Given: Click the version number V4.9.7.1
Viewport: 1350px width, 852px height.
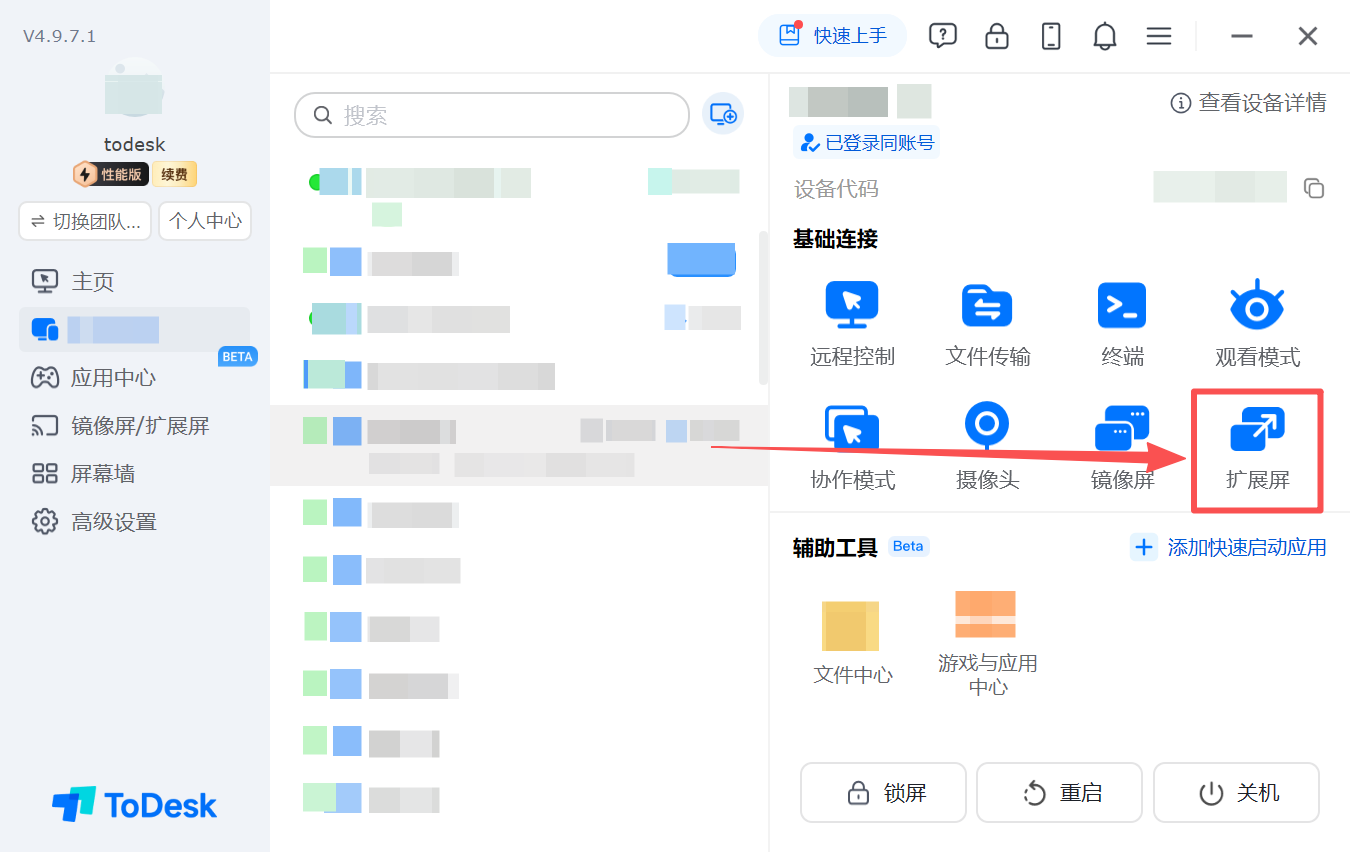Looking at the screenshot, I should coord(60,36).
